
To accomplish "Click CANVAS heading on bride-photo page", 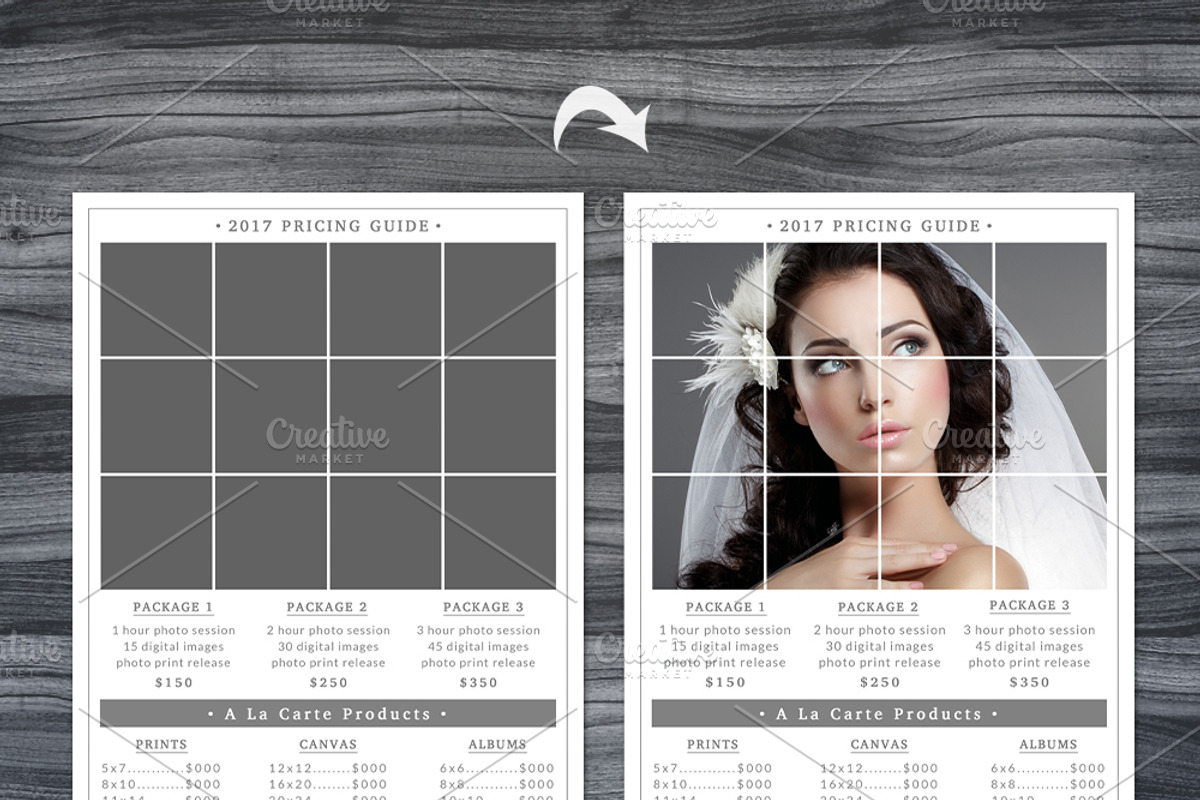I will tap(879, 744).
